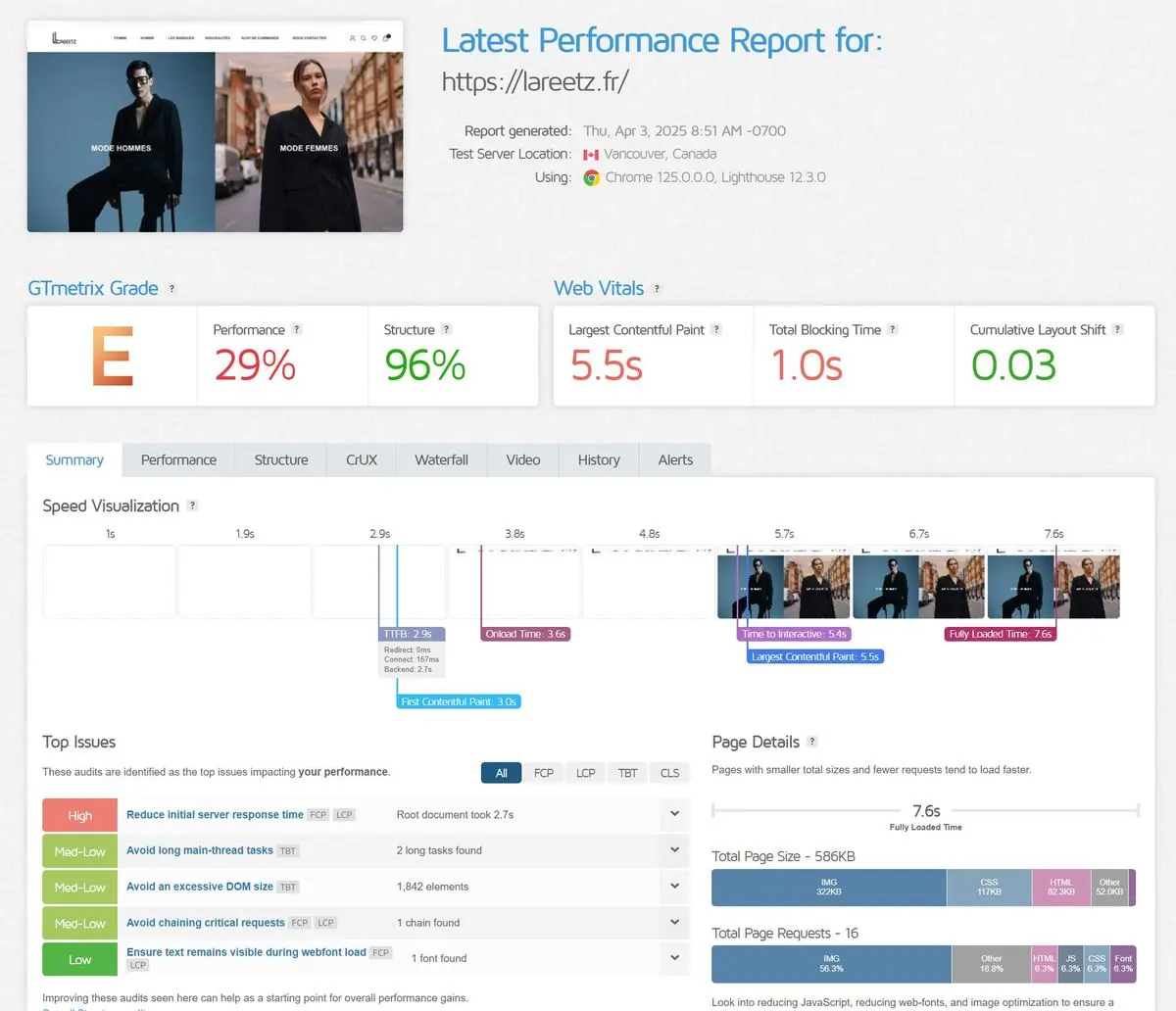This screenshot has height=1011, width=1176.
Task: Expand the webfont load audit row
Action: click(x=674, y=958)
